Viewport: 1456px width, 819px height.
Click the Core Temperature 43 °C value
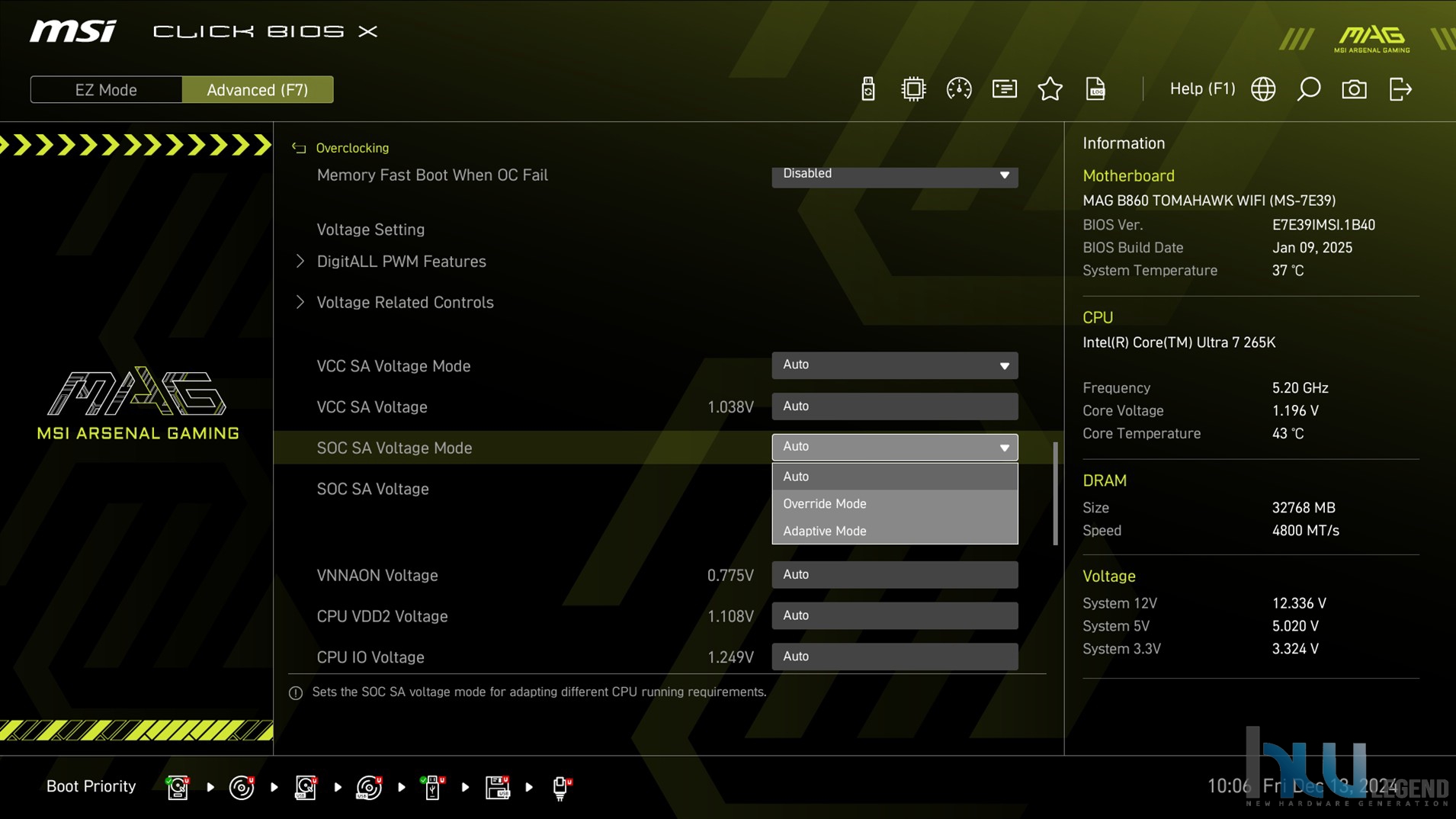coord(1288,434)
